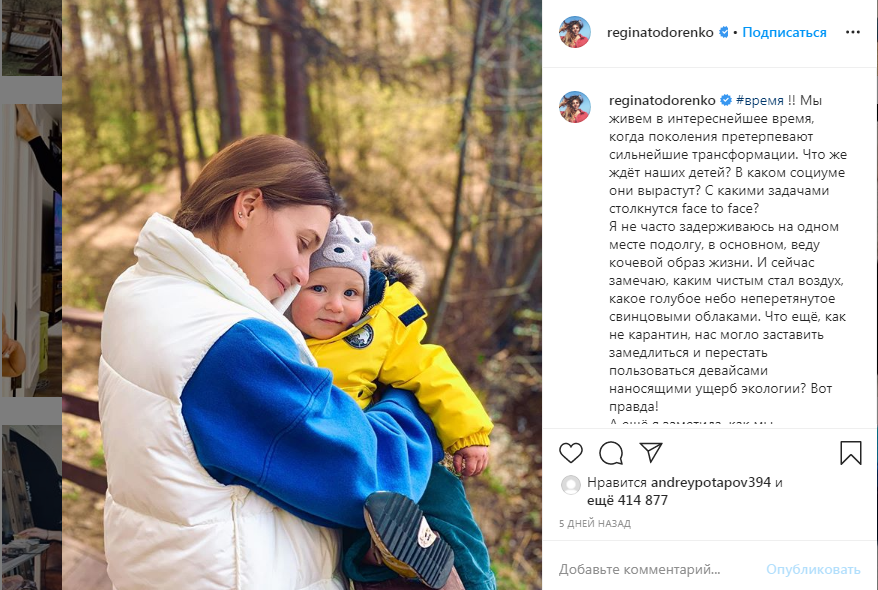The width and height of the screenshot is (878, 590).
Task: Save the post with the bookmark icon
Action: pos(851,453)
